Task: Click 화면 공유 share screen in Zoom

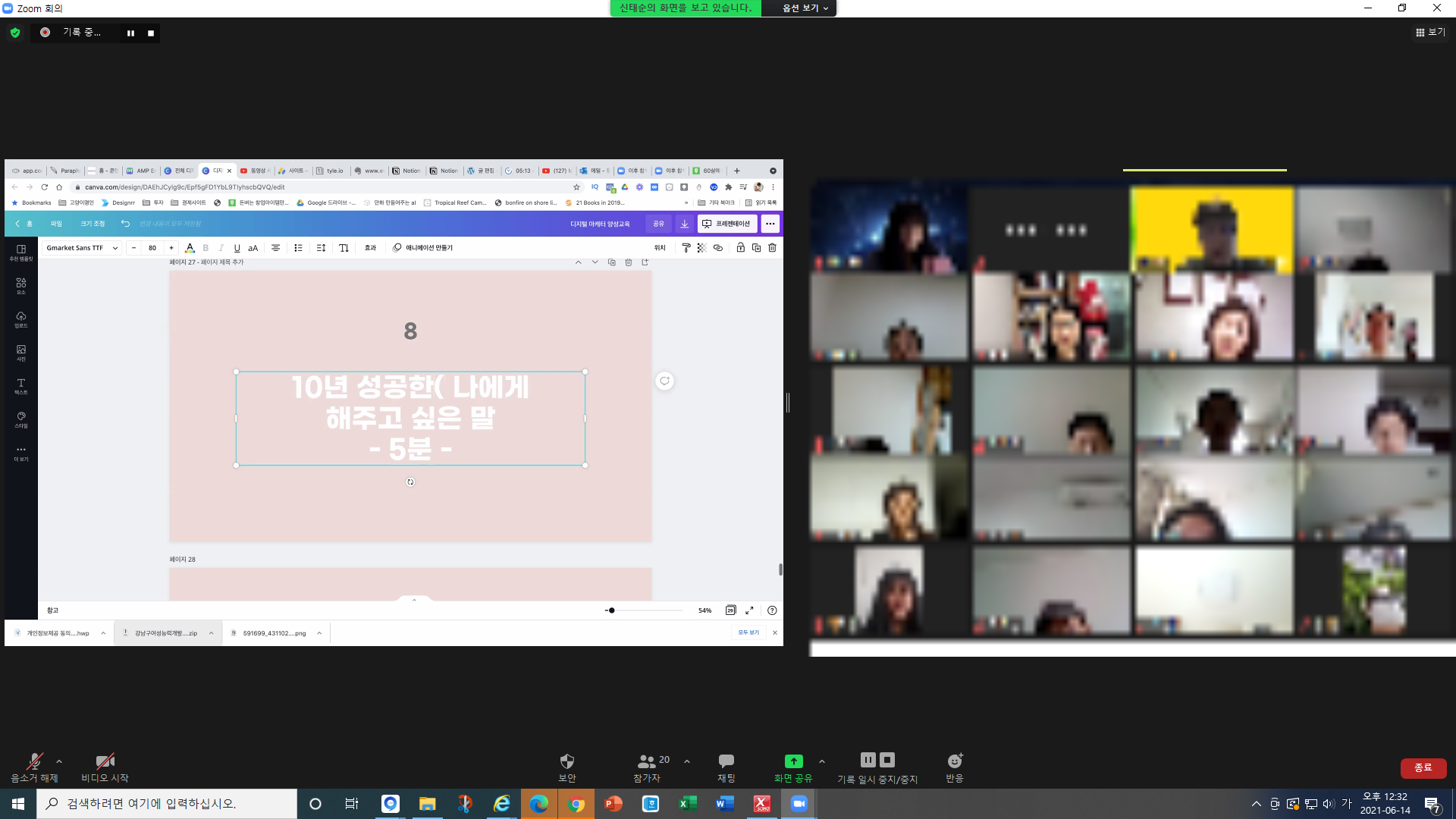Action: point(793,767)
